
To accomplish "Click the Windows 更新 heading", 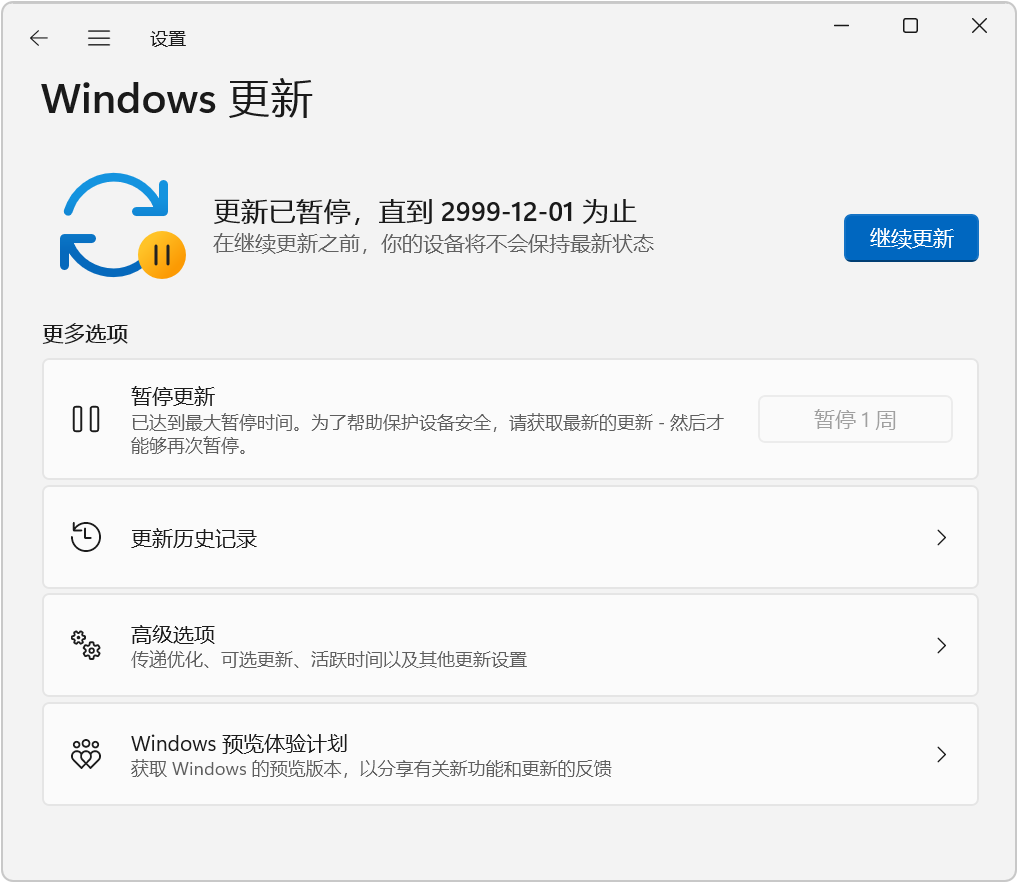I will click(177, 99).
